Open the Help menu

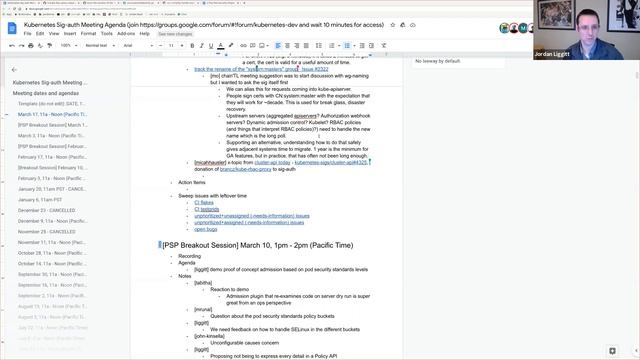pyautogui.click(x=144, y=34)
